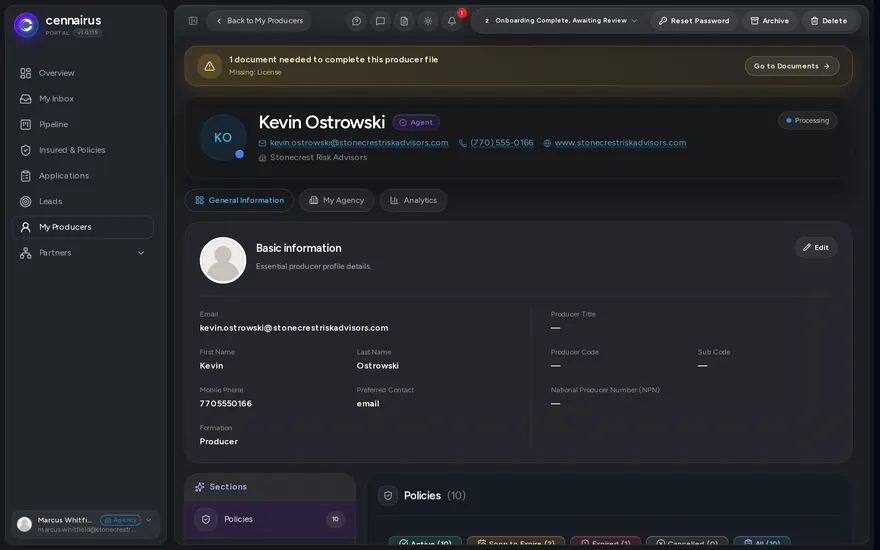Viewport: 880px width, 550px height.
Task: Open My Inbox in the sidebar
Action: 83,99
